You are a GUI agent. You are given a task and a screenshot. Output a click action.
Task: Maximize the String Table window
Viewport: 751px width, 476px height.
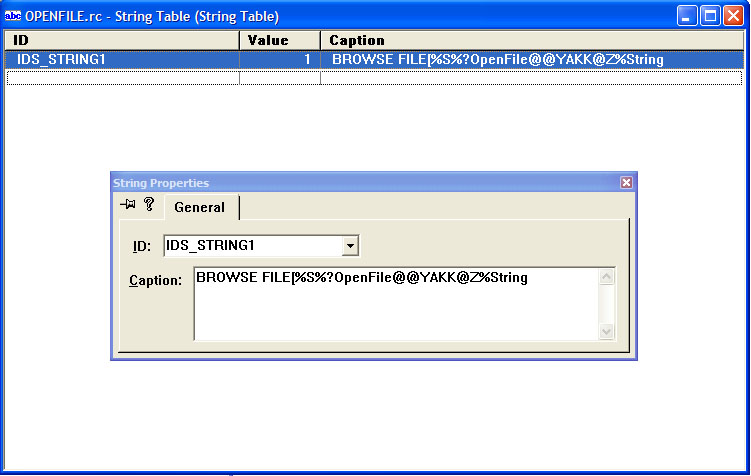tap(710, 16)
